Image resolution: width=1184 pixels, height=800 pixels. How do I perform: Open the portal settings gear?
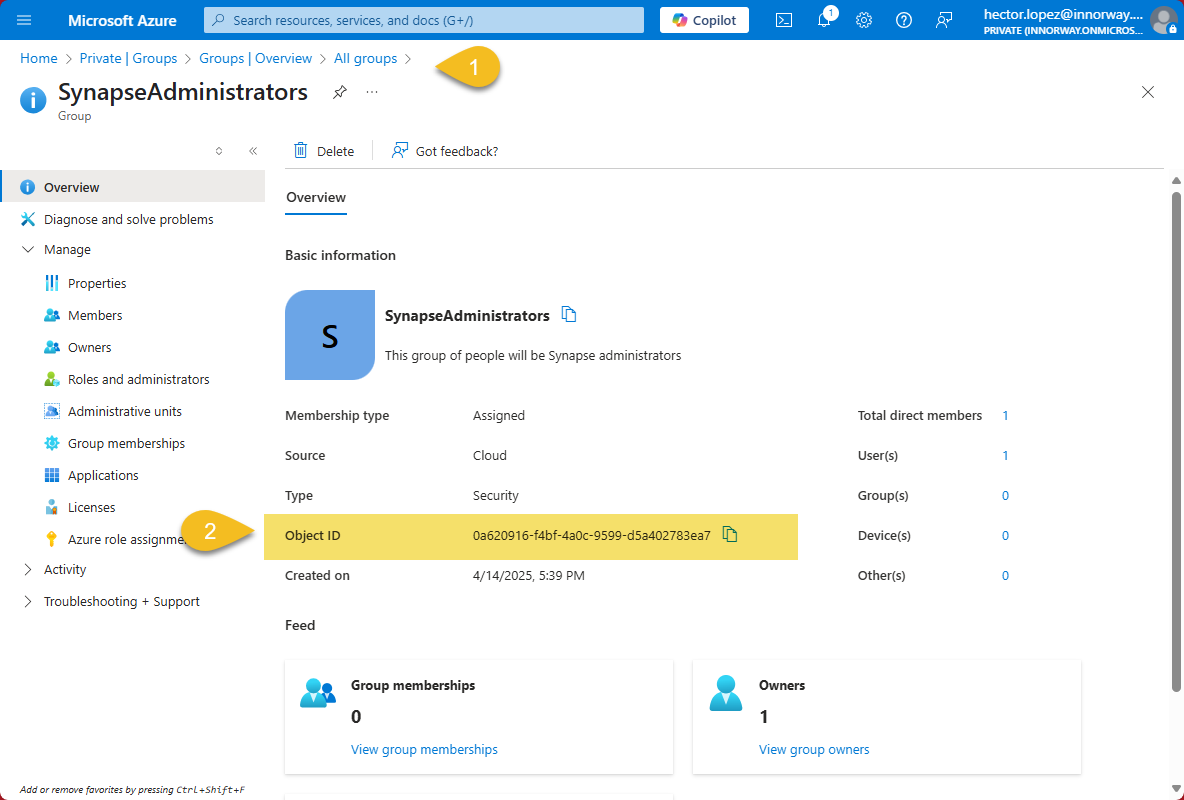(x=864, y=19)
